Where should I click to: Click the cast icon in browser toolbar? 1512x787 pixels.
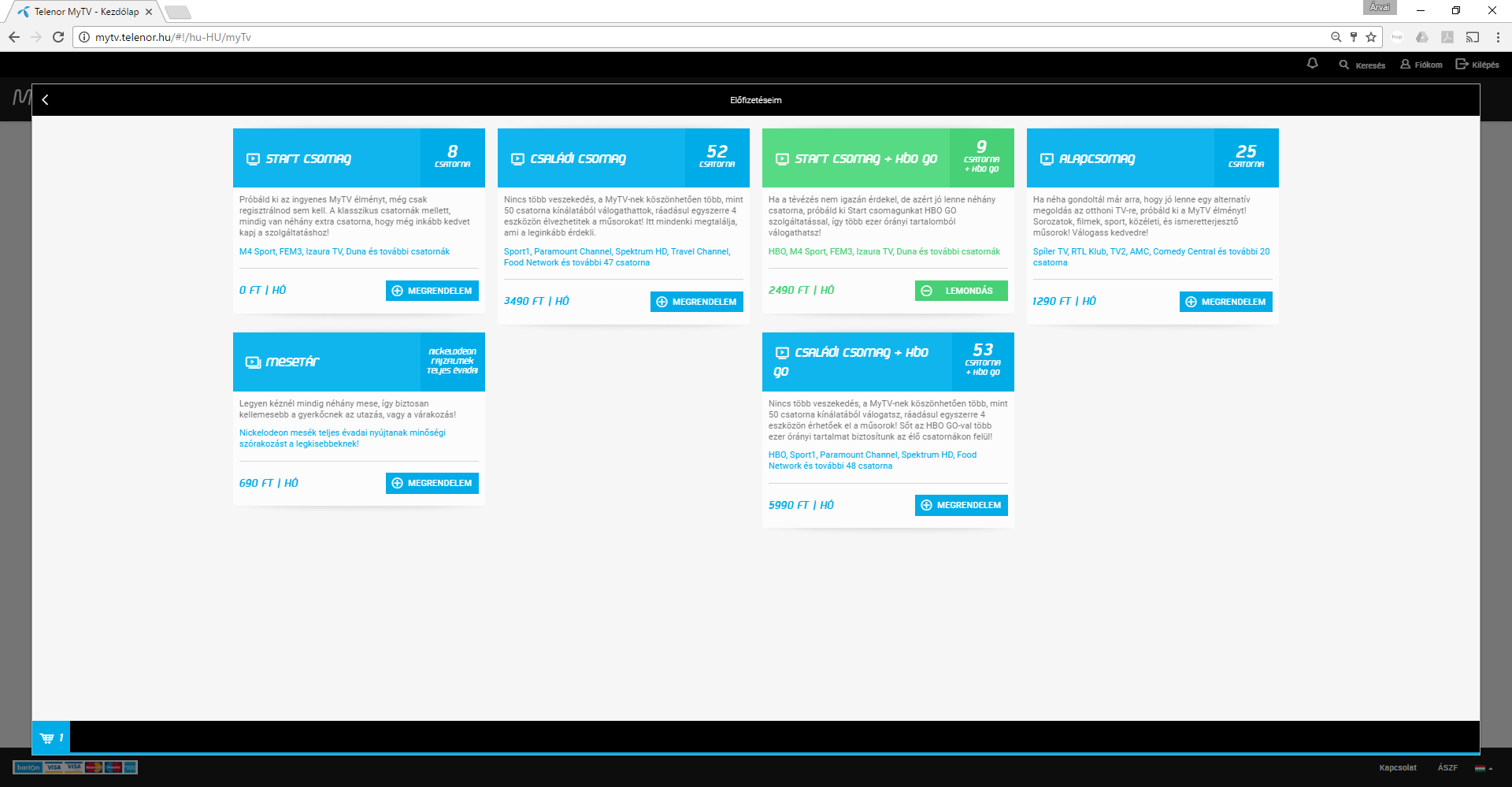pos(1473,37)
